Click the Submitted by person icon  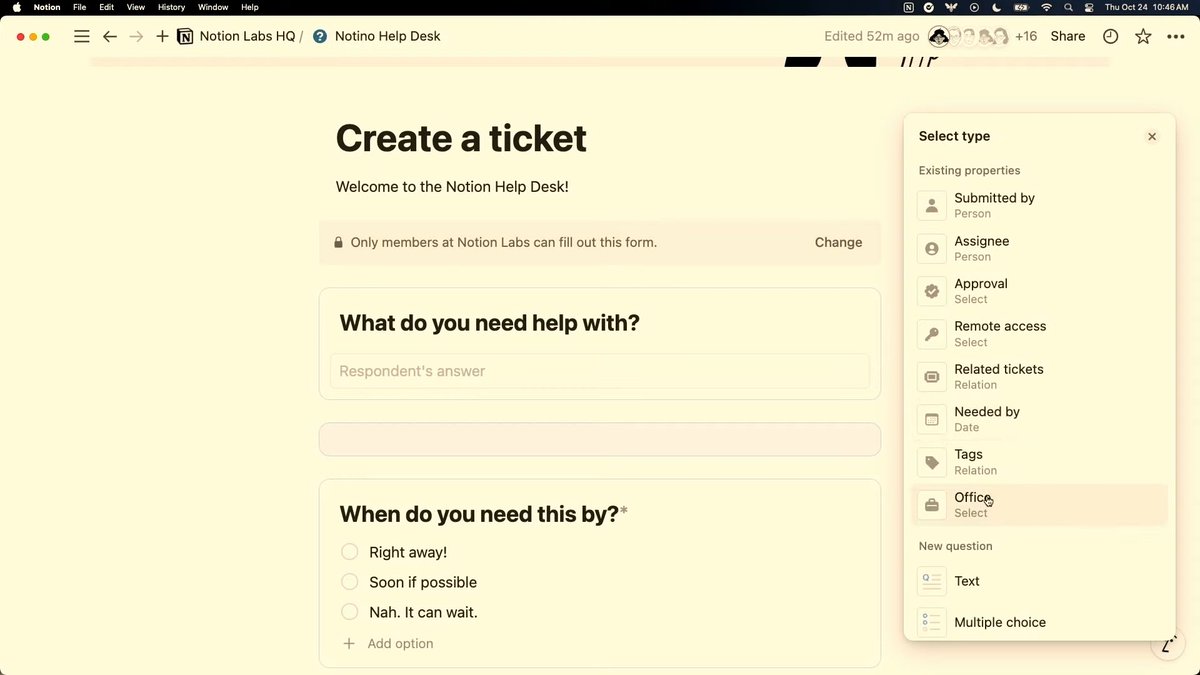click(932, 206)
